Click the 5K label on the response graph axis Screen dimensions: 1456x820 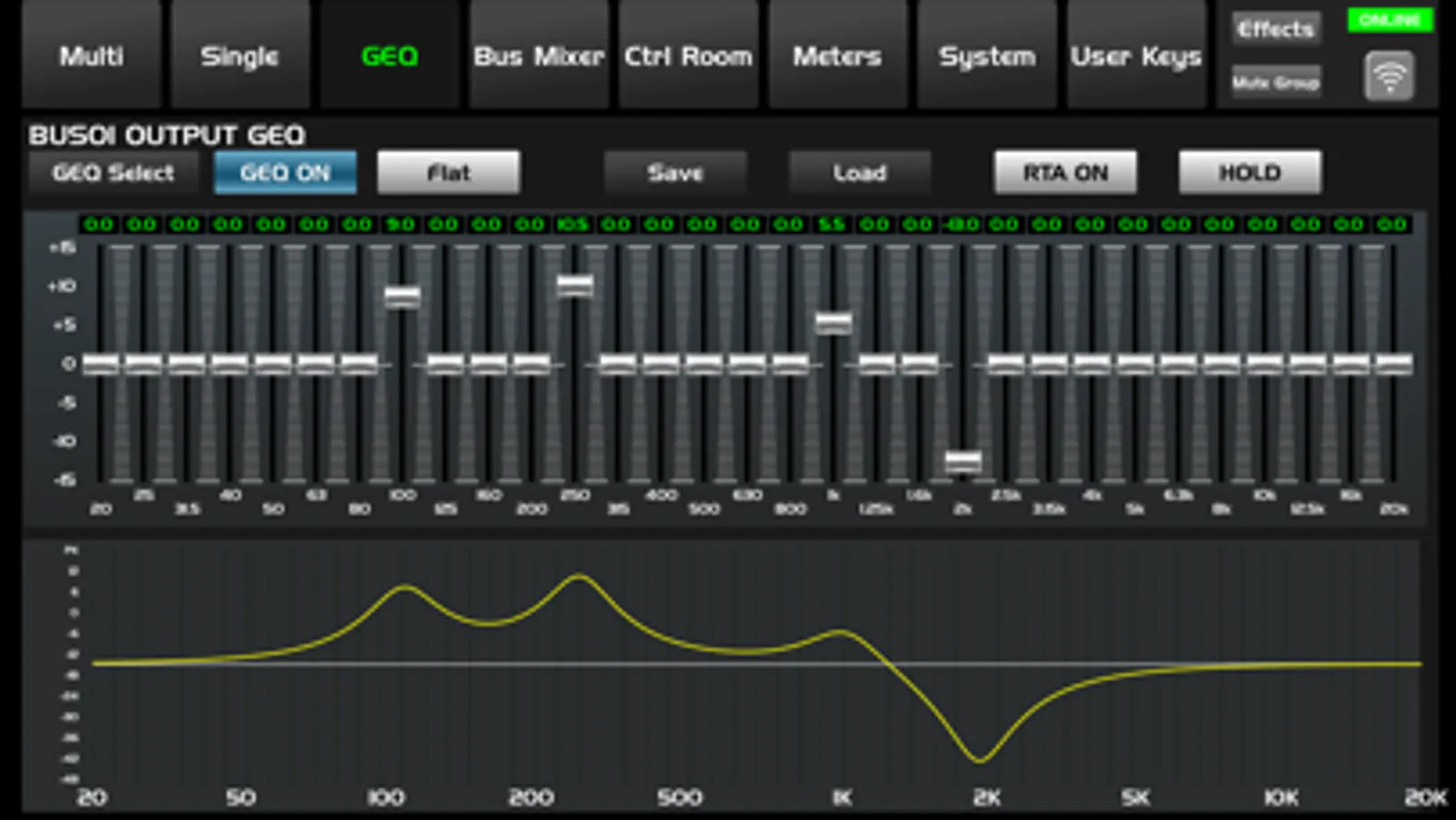click(1135, 797)
